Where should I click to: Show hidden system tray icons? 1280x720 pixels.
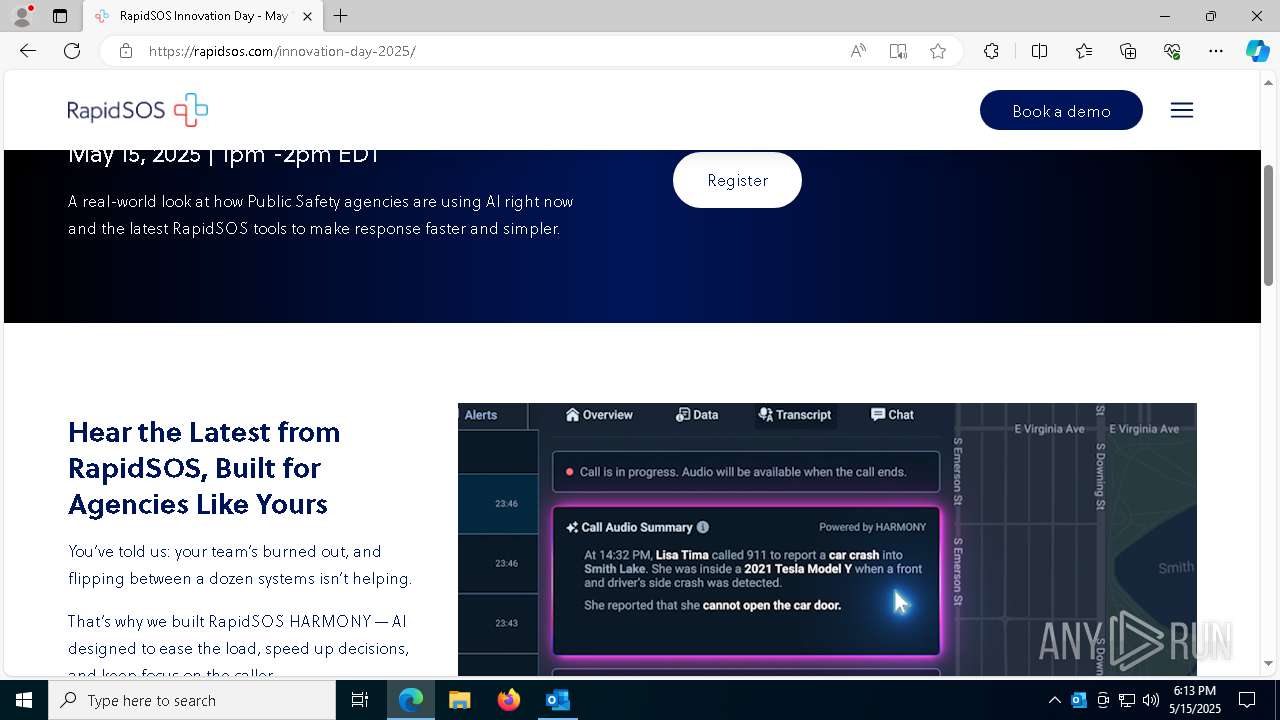[x=1054, y=700]
